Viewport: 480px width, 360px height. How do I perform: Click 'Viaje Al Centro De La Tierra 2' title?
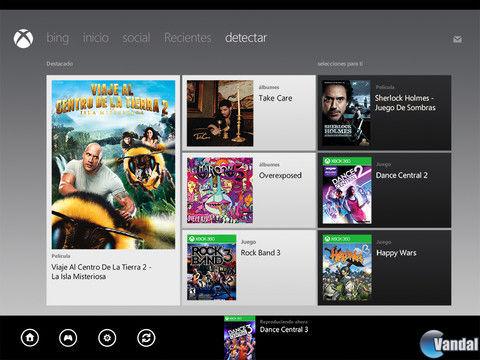pyautogui.click(x=101, y=272)
